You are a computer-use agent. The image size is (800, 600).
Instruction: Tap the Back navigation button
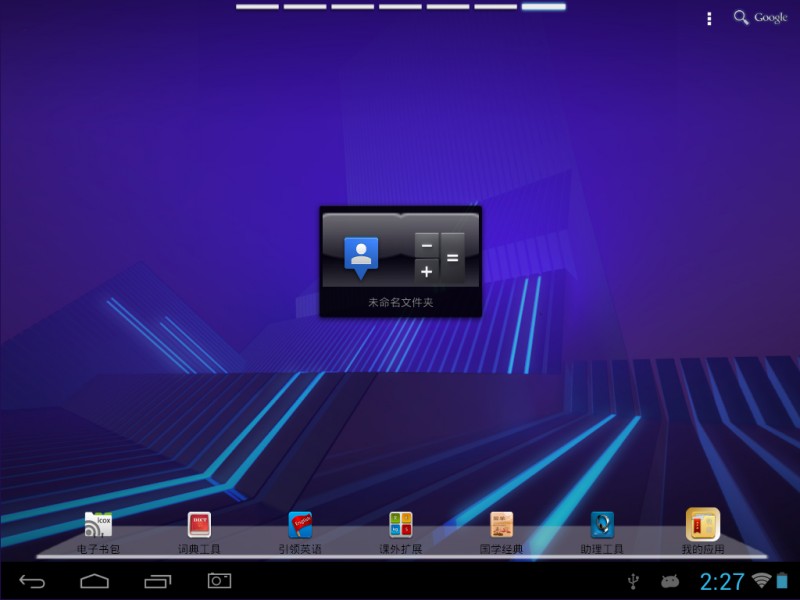[x=32, y=581]
